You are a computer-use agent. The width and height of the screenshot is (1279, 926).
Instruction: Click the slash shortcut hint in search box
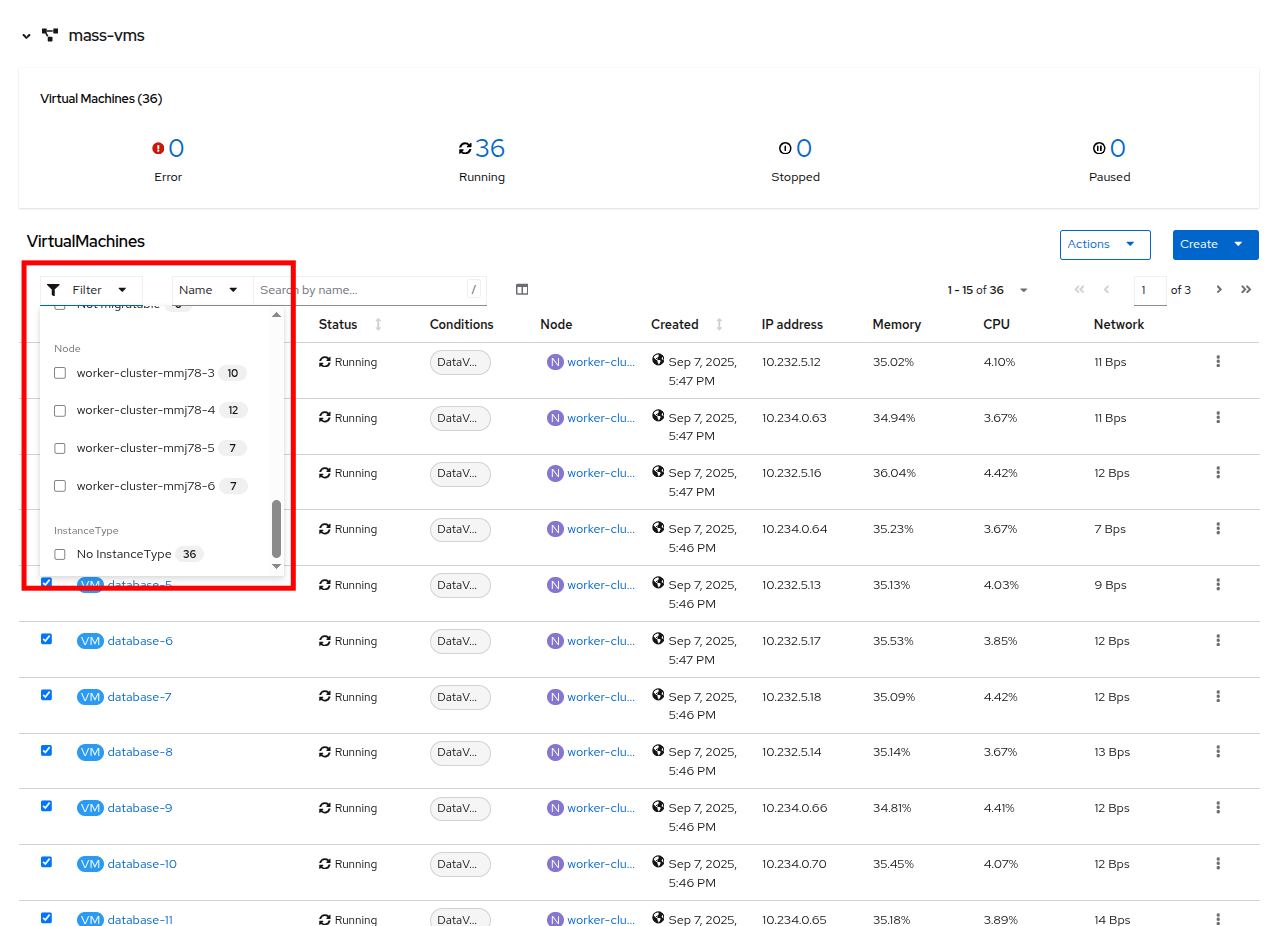click(473, 290)
